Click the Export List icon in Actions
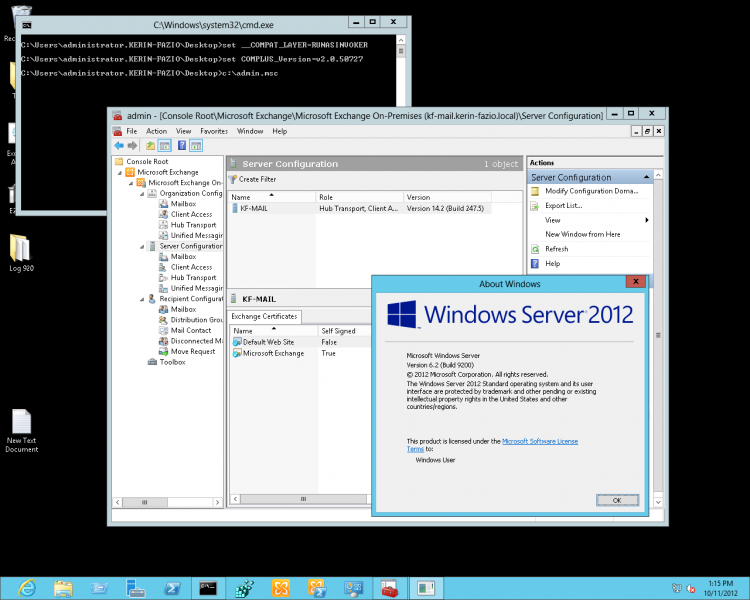The height and width of the screenshot is (600, 750). tap(535, 206)
